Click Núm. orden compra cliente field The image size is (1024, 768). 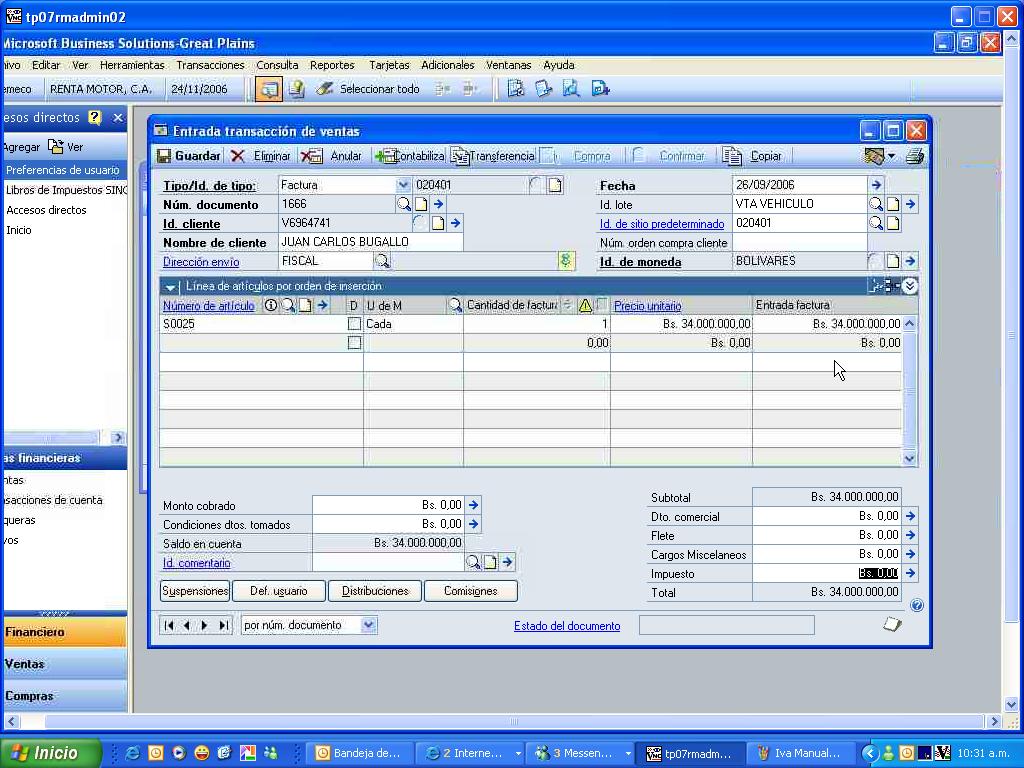[x=799, y=242]
